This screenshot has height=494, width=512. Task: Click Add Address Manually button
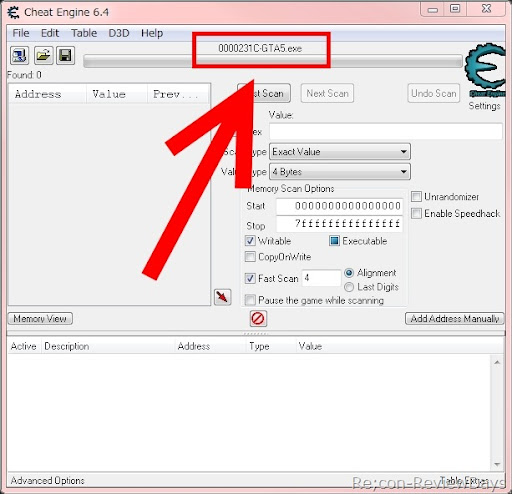[455, 319]
